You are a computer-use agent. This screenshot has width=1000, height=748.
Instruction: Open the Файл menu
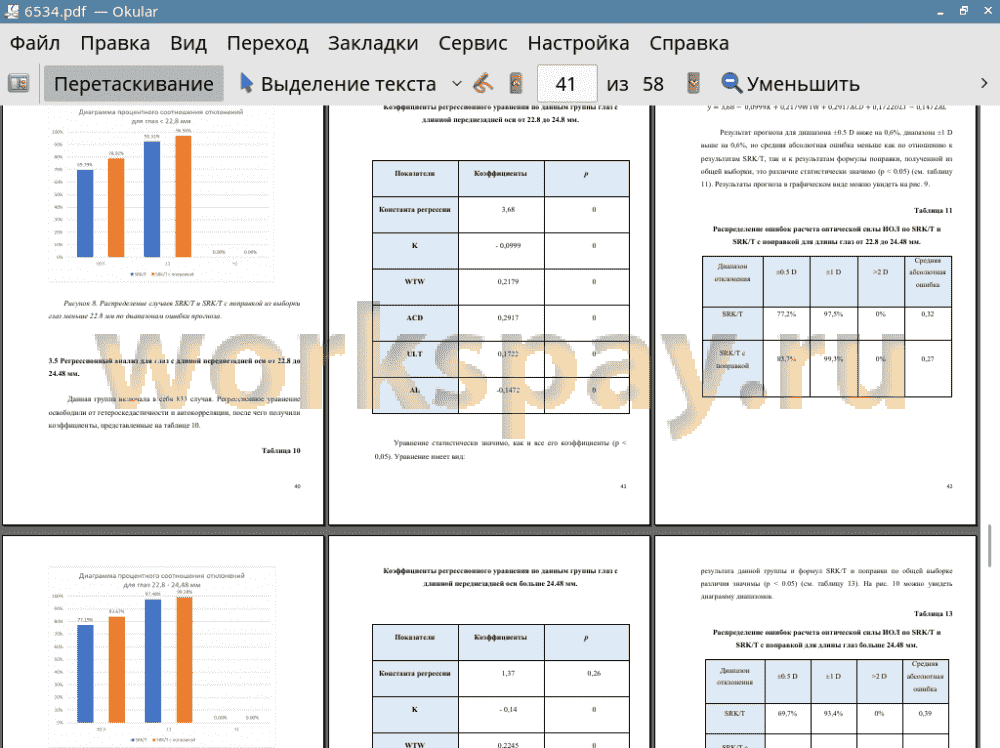pos(35,43)
